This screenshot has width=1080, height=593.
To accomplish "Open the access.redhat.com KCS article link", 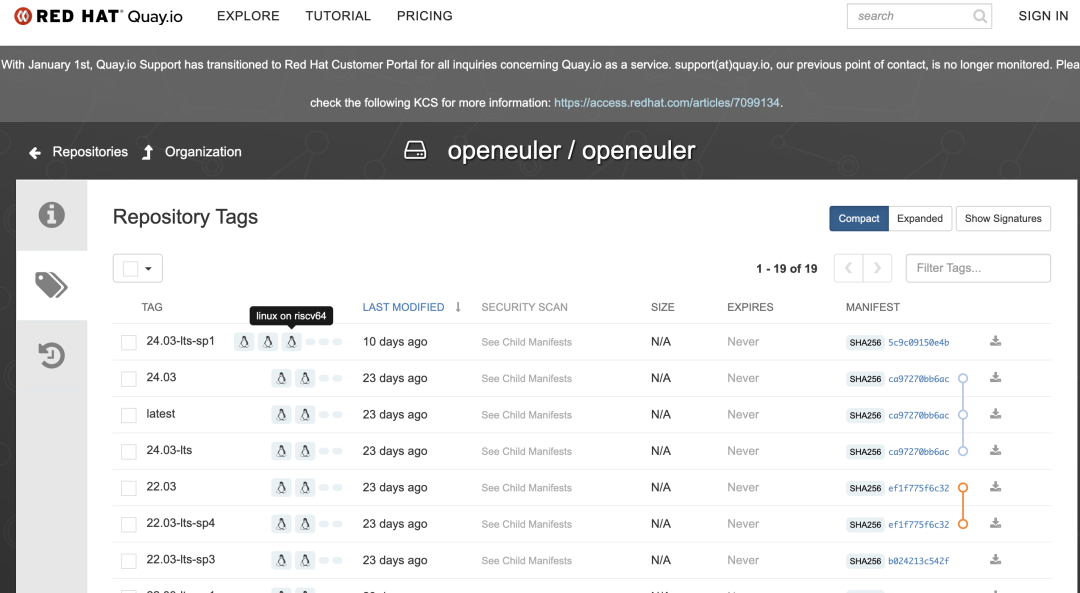I will [667, 103].
